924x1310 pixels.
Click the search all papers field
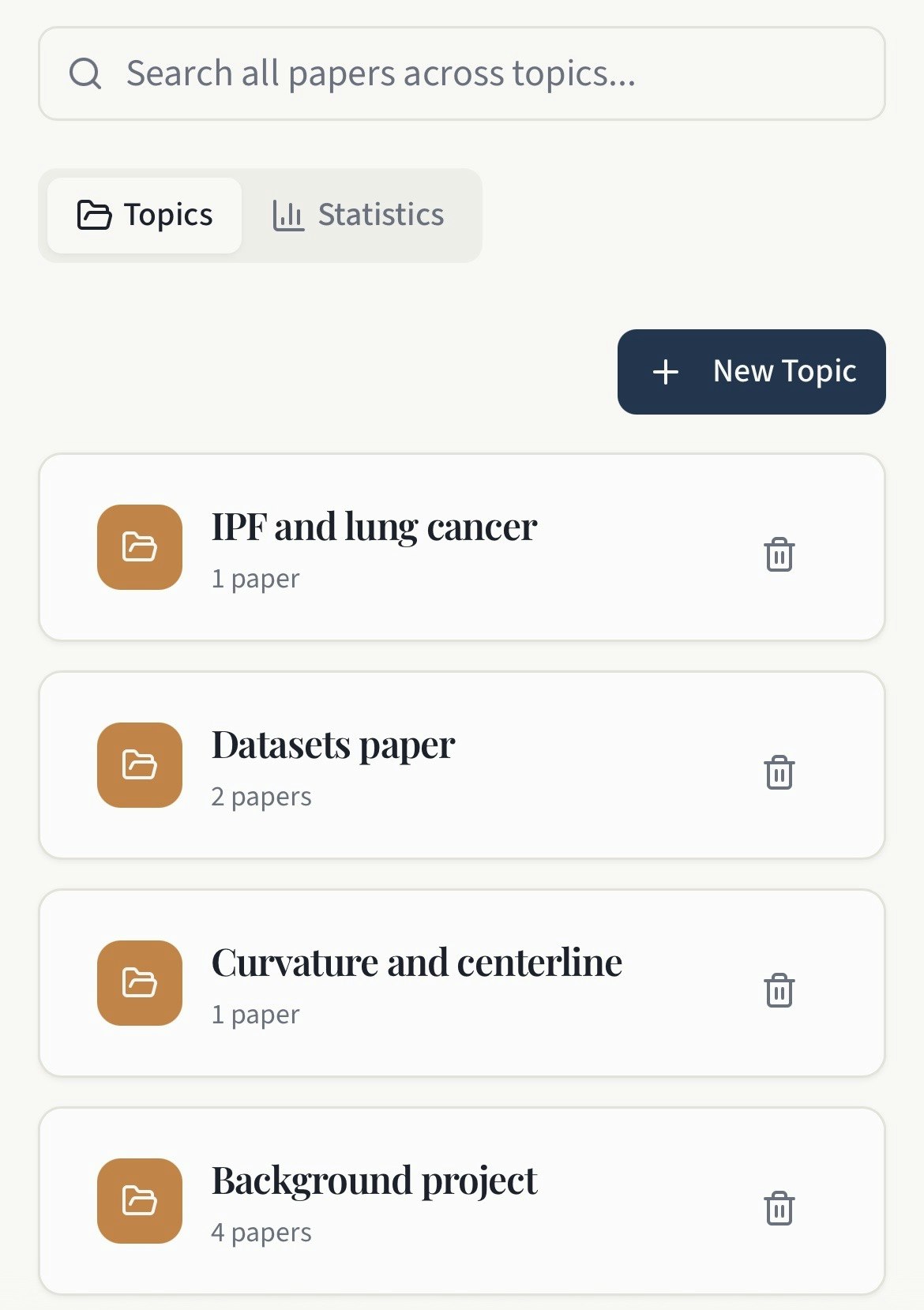[462, 73]
